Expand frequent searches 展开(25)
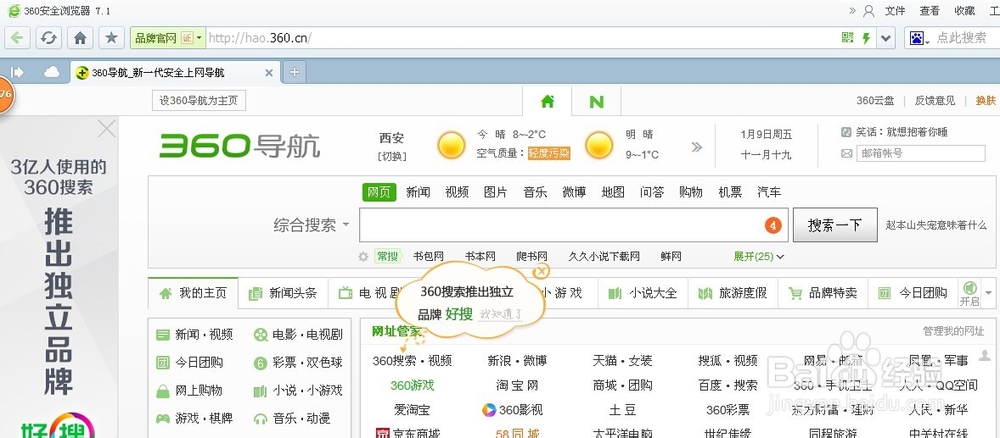Viewport: 1000px width, 438px height. (x=759, y=256)
